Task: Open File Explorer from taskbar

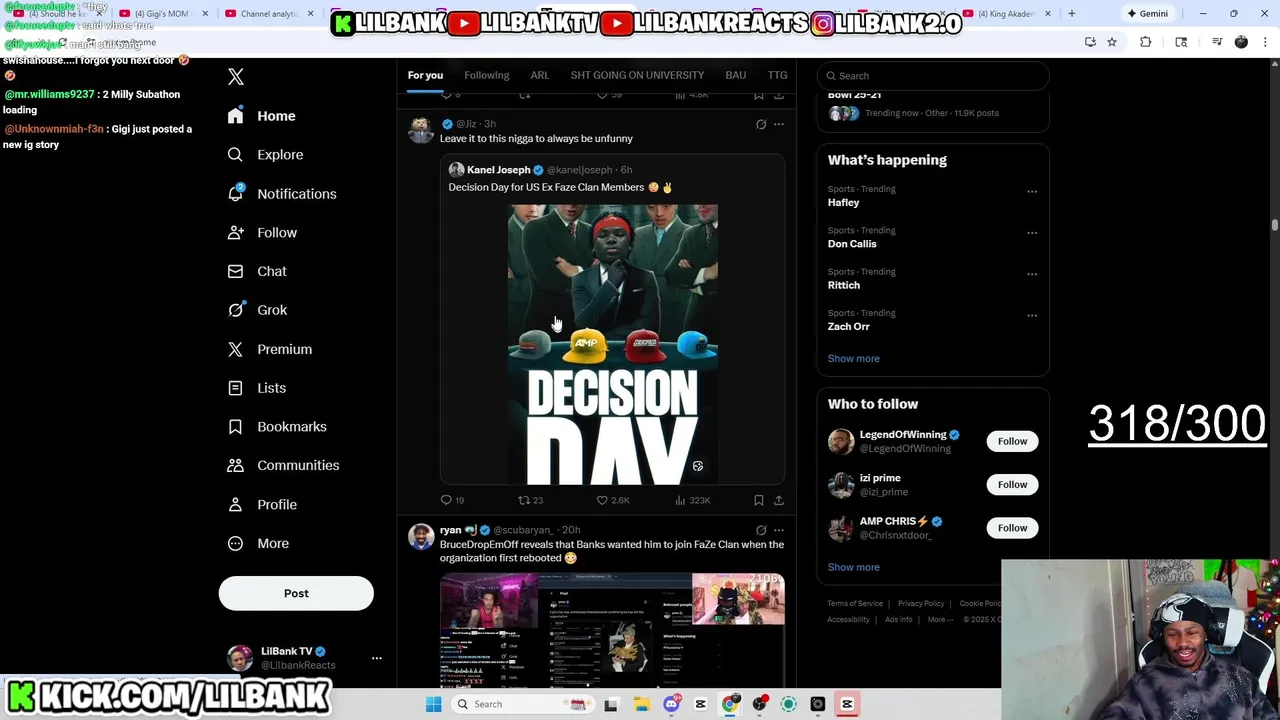Action: point(642,705)
